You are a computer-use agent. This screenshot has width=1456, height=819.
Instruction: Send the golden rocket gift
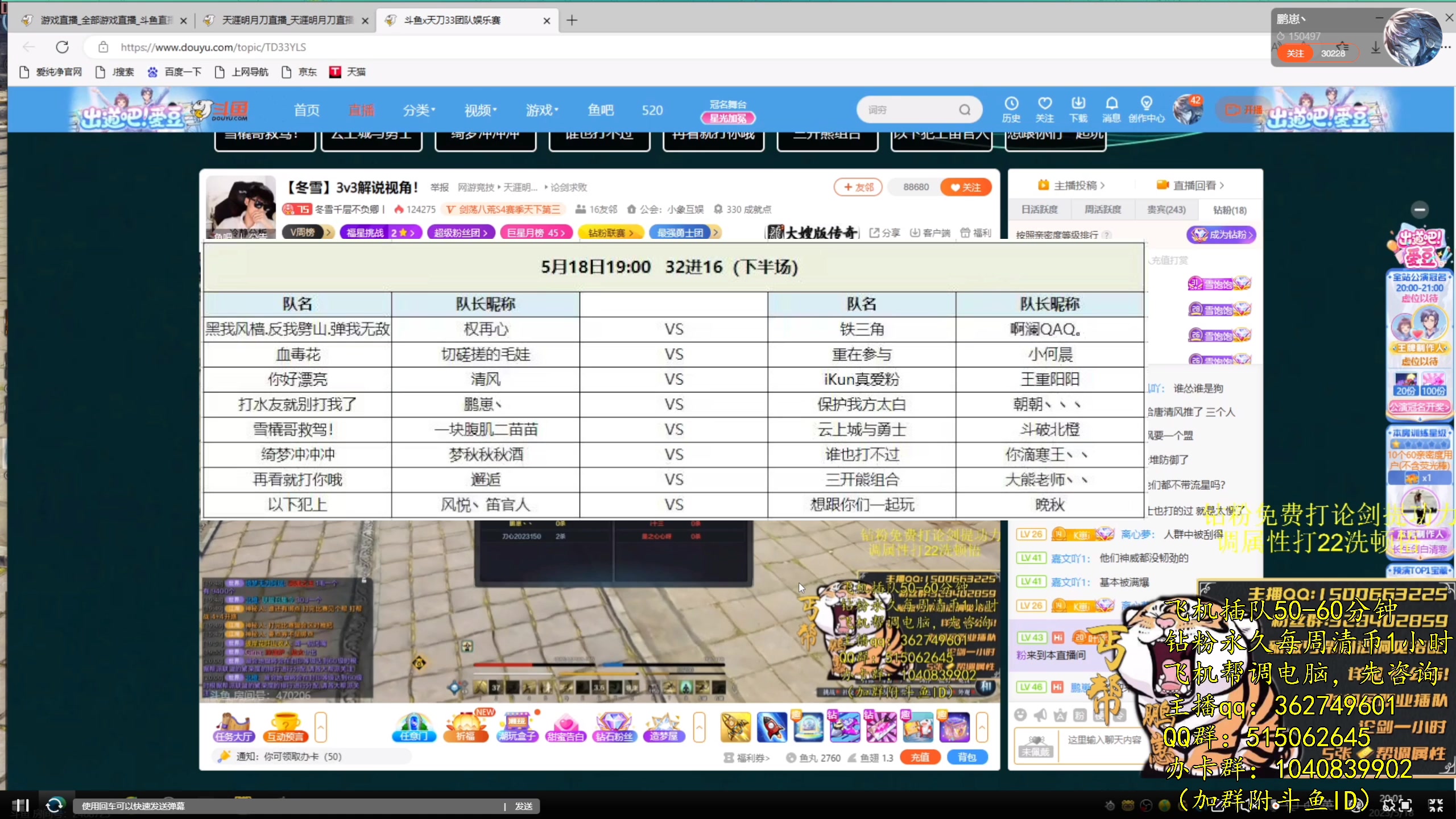[735, 727]
